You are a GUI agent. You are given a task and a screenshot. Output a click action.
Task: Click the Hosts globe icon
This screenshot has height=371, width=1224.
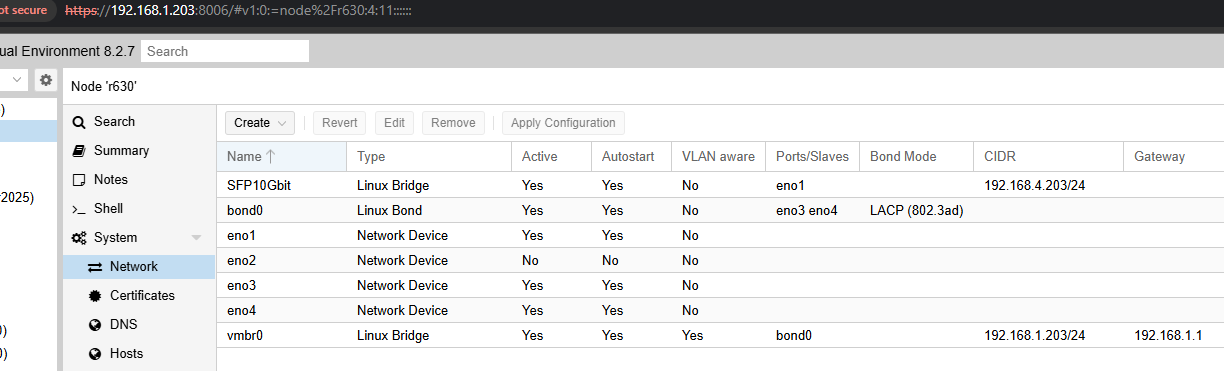[x=95, y=354]
